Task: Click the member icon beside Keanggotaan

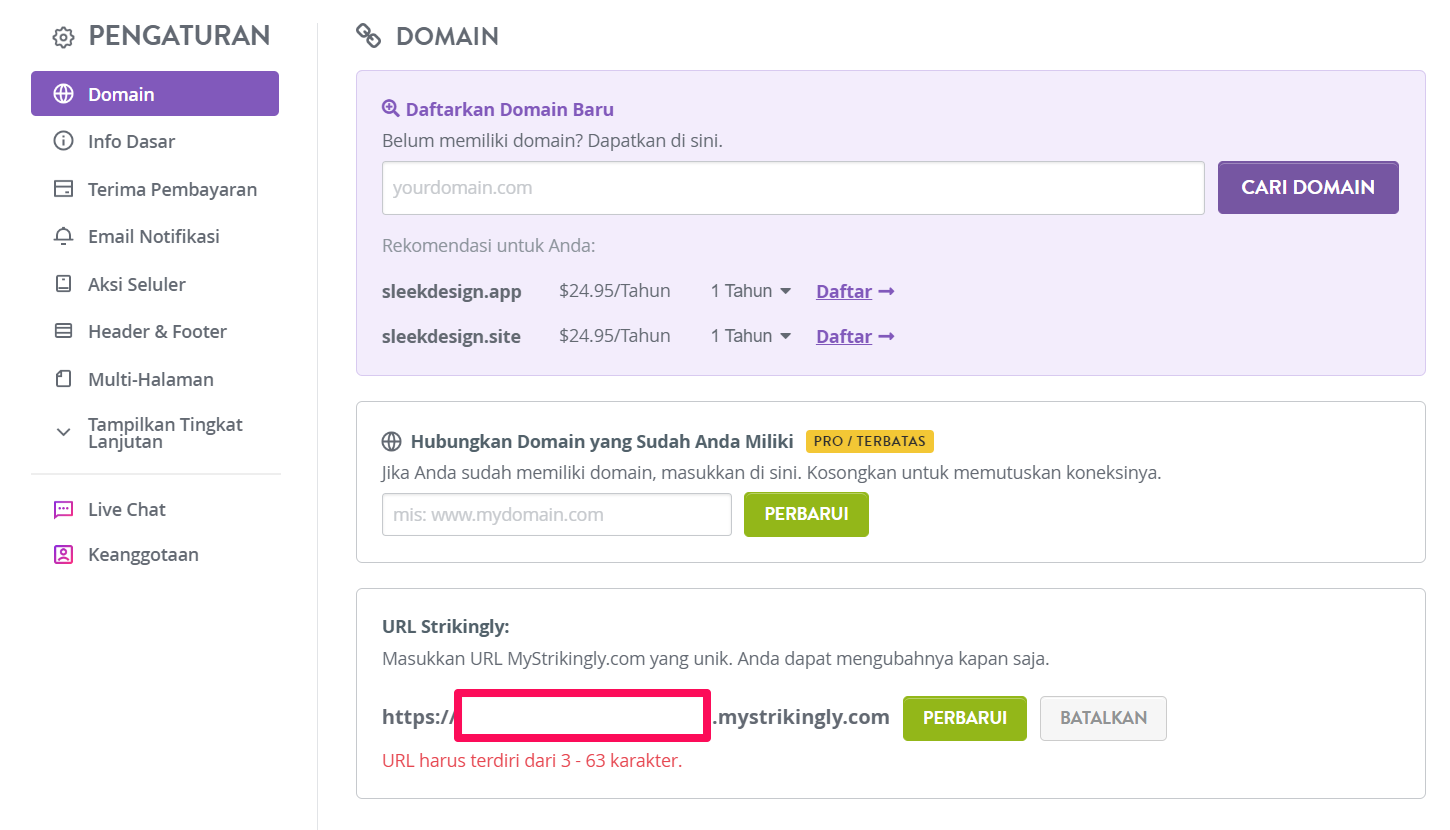Action: (x=63, y=554)
